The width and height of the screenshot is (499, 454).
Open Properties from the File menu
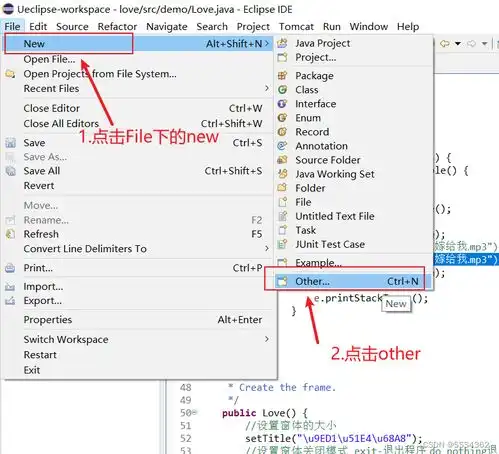(x=138, y=320)
